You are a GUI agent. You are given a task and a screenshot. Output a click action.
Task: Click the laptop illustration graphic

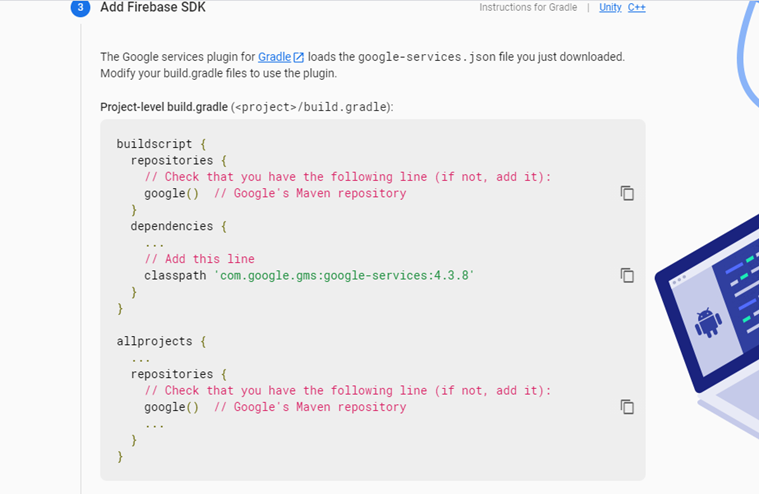coord(707,319)
